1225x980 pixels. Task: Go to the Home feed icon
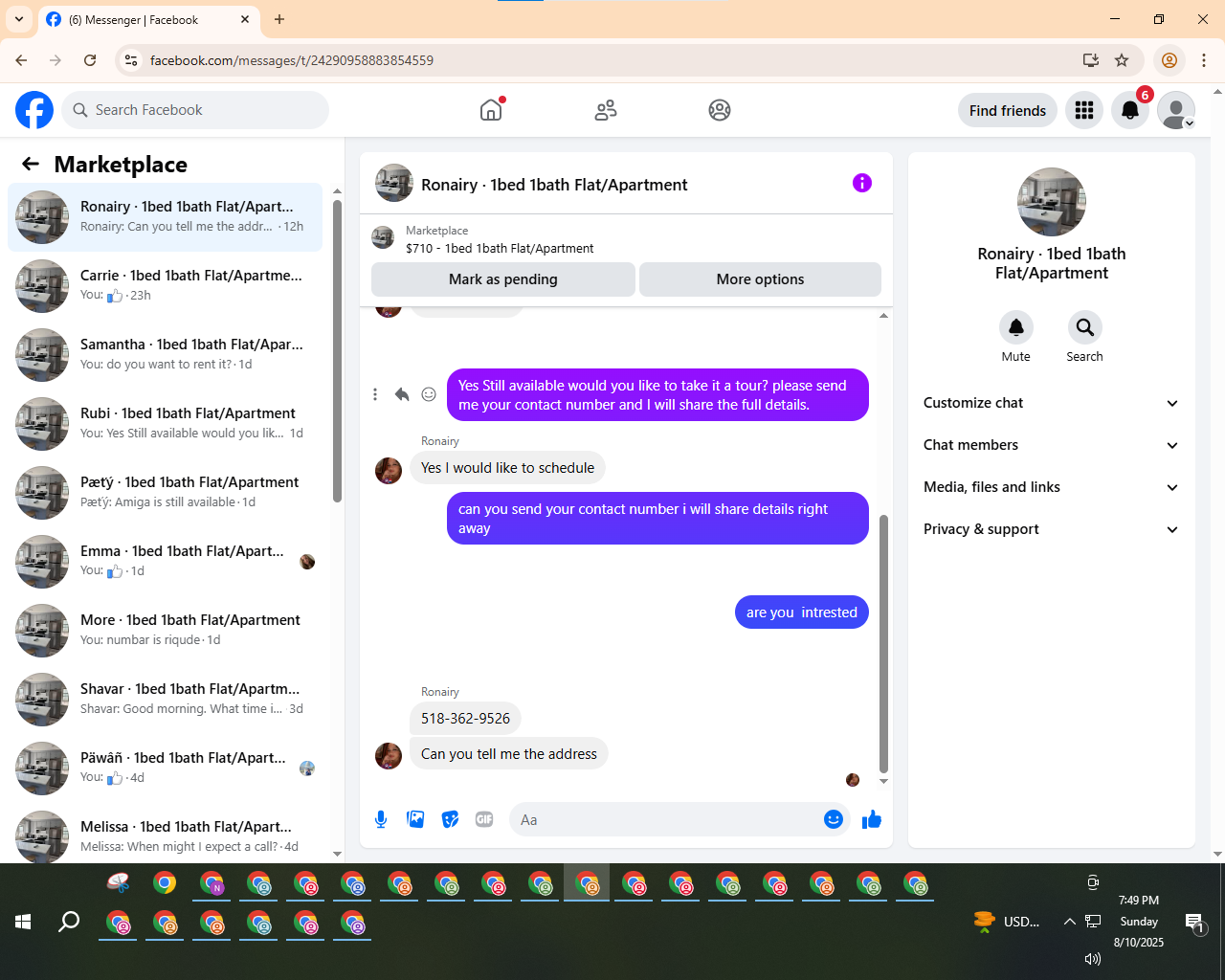tap(491, 110)
